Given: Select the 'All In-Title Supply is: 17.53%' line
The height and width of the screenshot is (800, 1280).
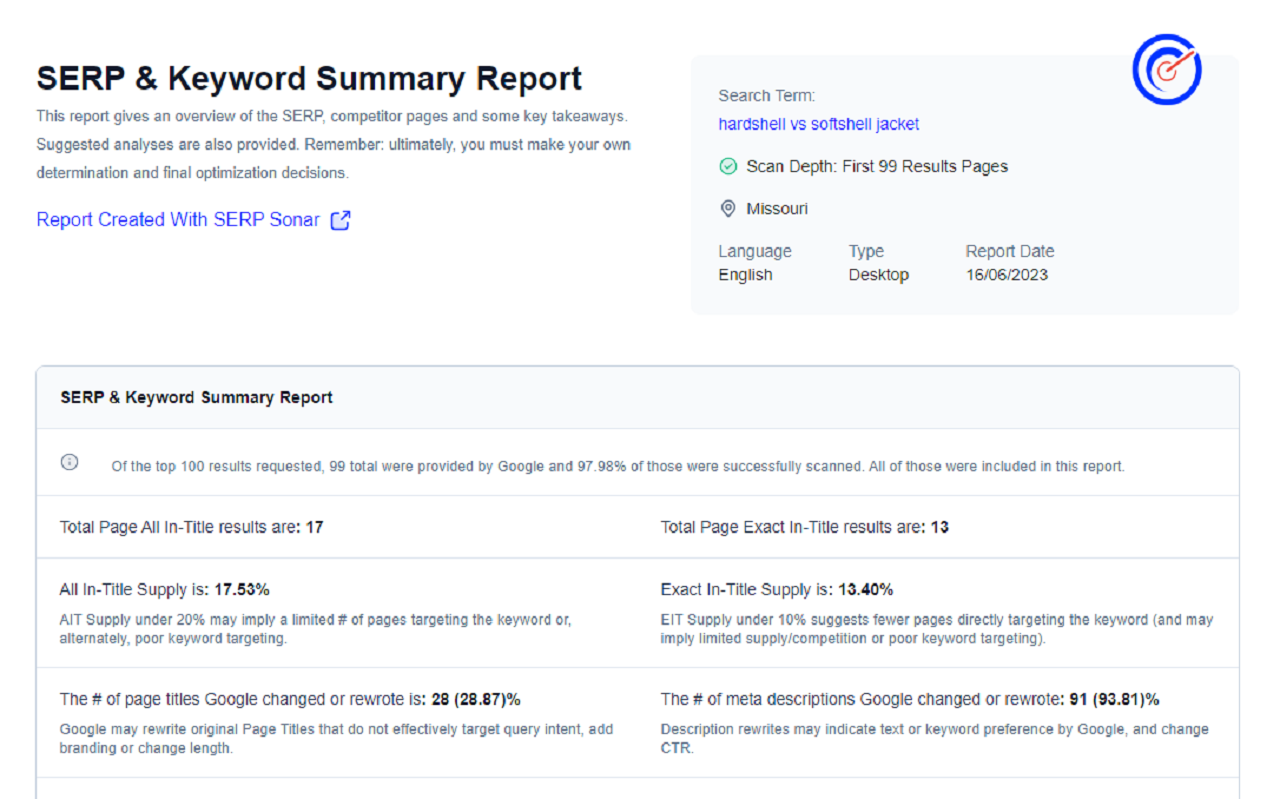Looking at the screenshot, I should [x=164, y=589].
